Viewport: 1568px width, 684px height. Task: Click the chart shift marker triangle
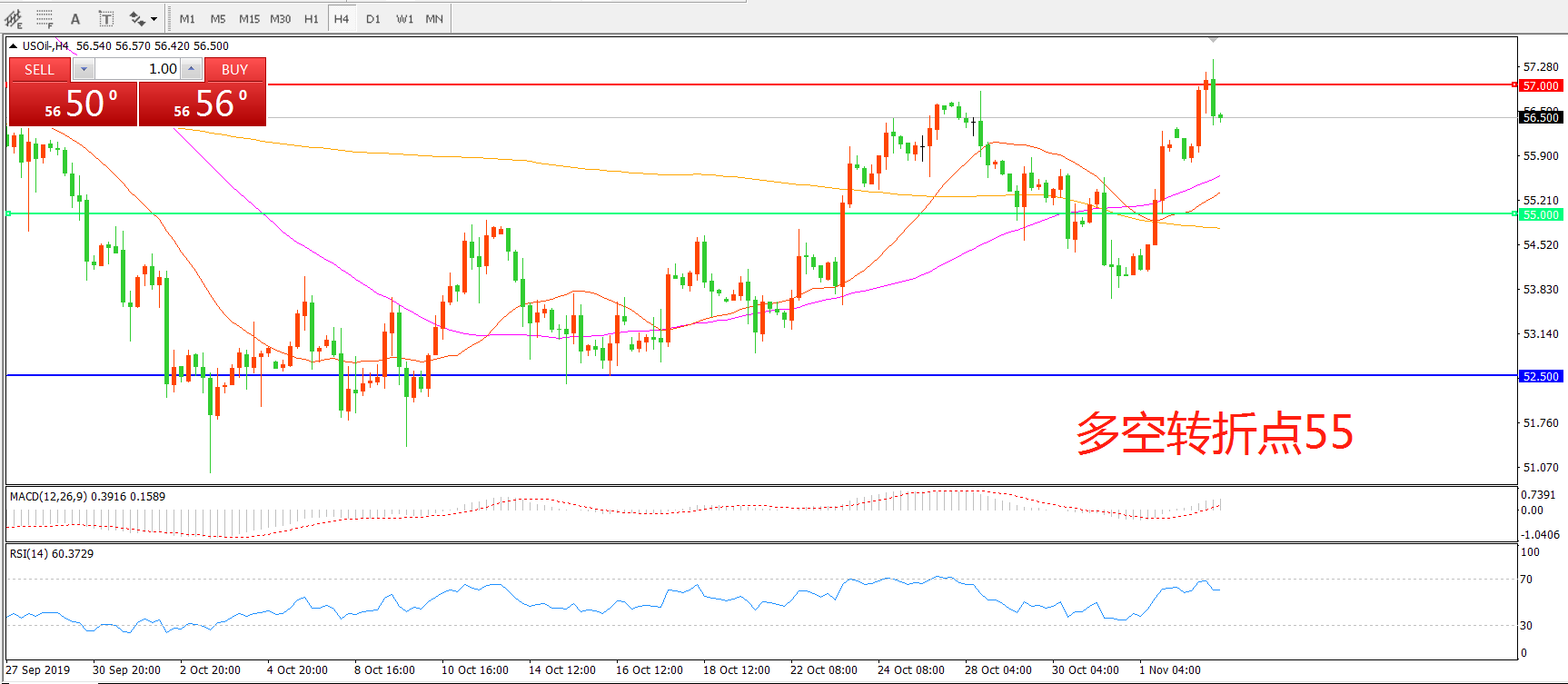(x=1213, y=40)
